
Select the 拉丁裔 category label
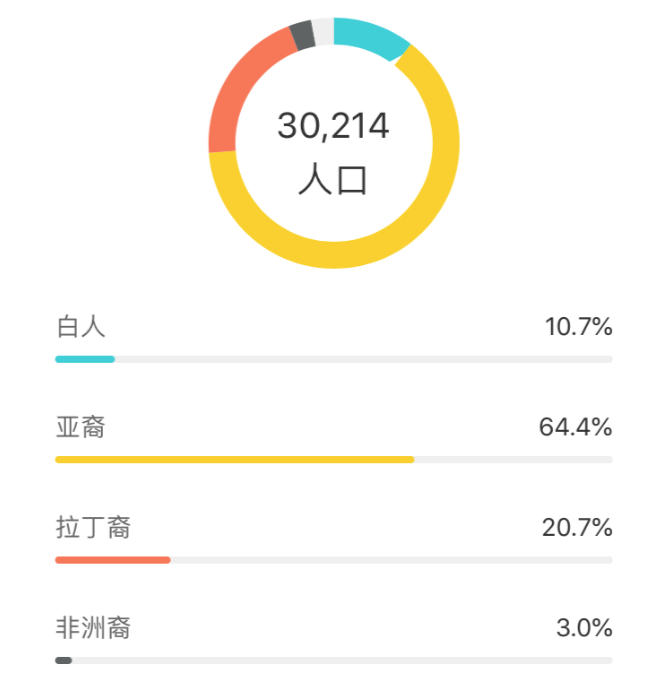(93, 527)
